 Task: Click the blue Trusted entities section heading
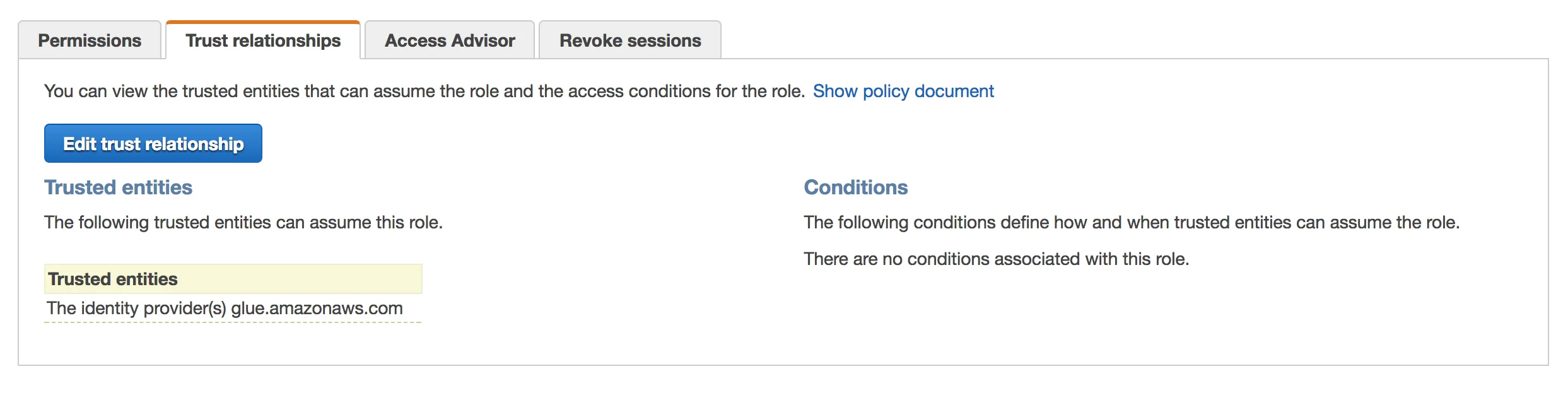pyautogui.click(x=118, y=187)
